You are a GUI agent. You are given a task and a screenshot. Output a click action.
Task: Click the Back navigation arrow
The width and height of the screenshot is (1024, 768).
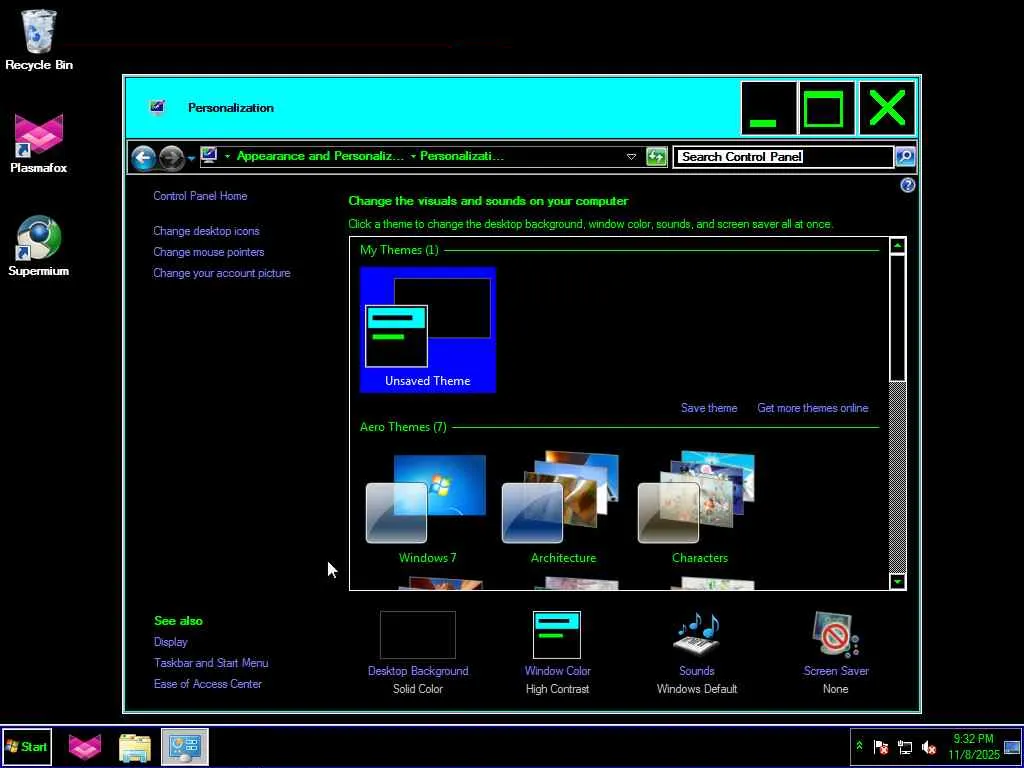tap(143, 157)
